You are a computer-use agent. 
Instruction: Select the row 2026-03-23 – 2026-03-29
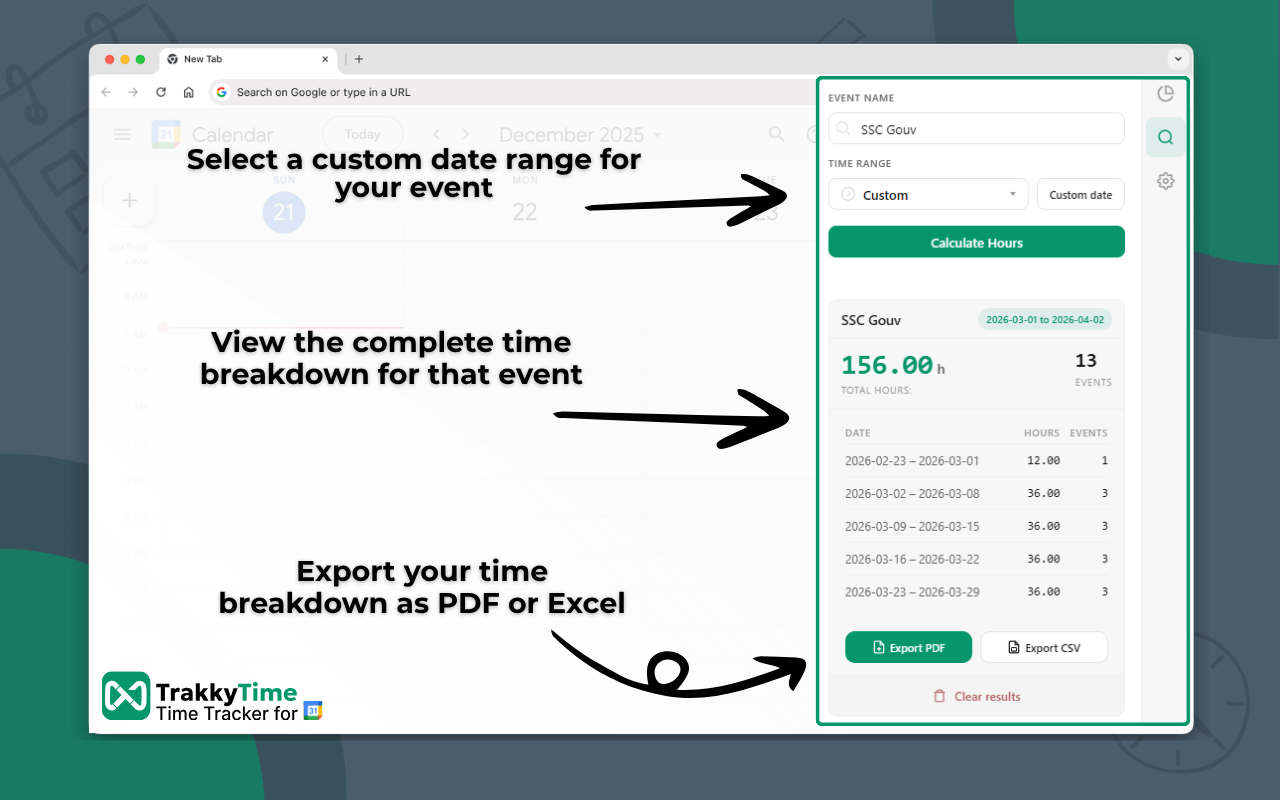[976, 592]
